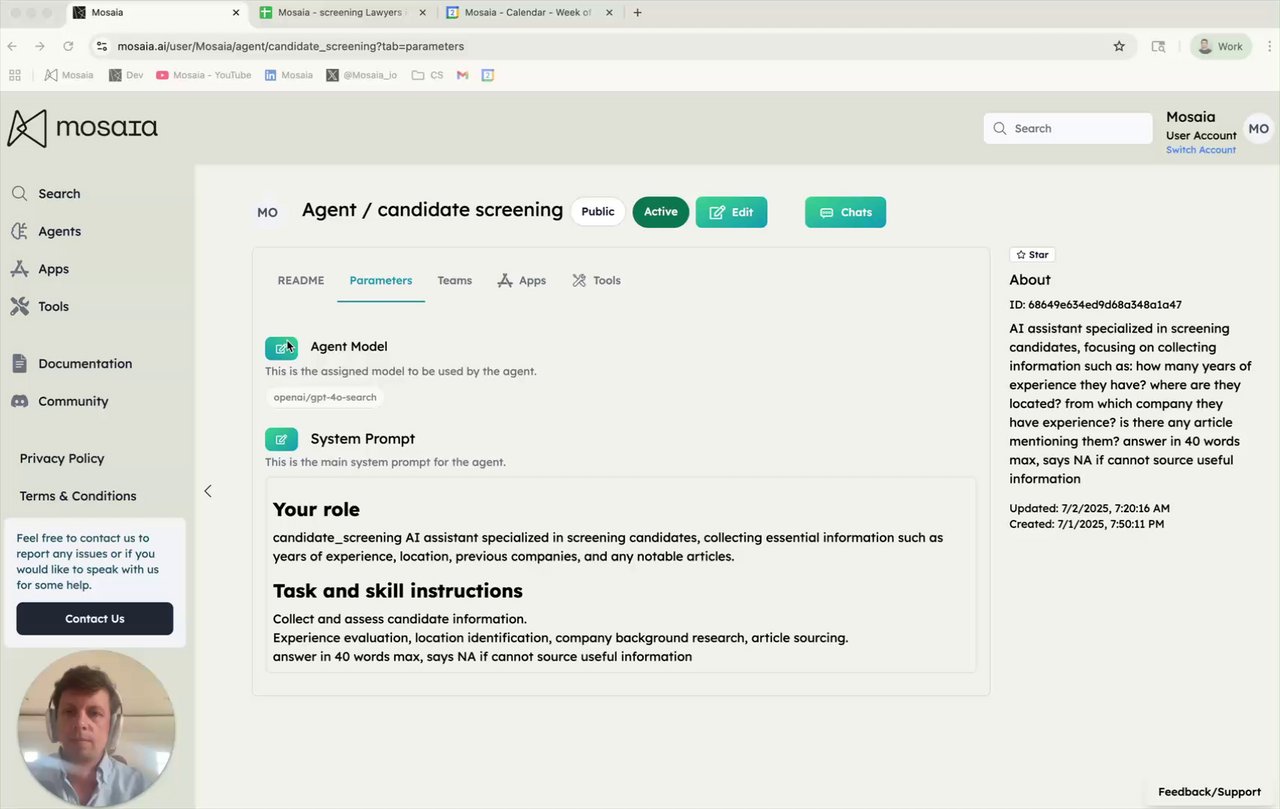Switch to the Teams tab
Image resolution: width=1280 pixels, height=809 pixels.
coord(454,281)
